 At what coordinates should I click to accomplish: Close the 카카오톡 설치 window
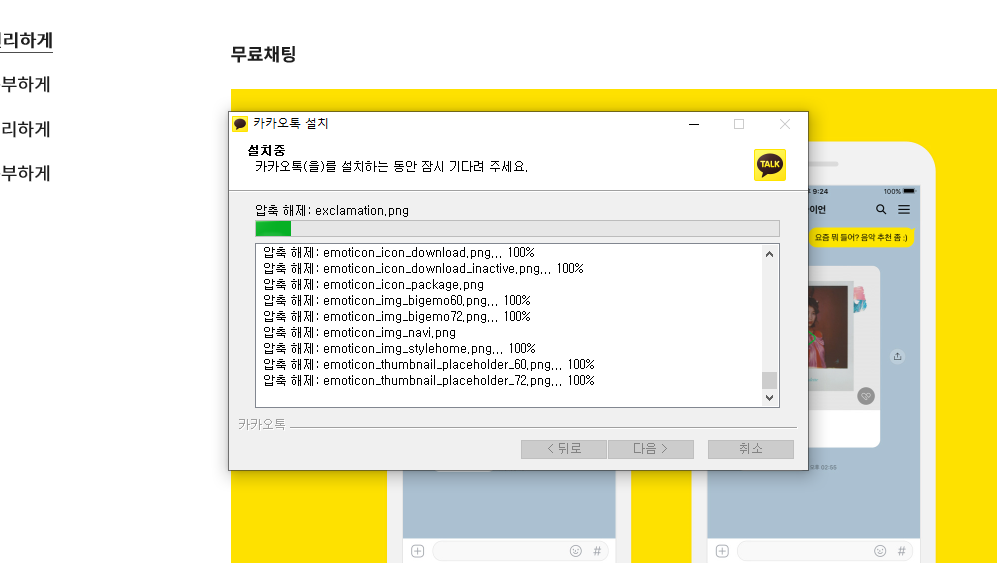(x=785, y=124)
